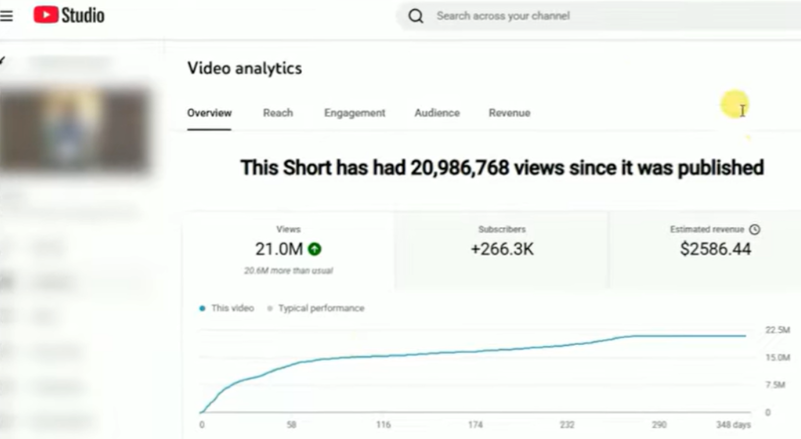Select the Views metric card
Viewport: 801px width, 439px height.
288,249
